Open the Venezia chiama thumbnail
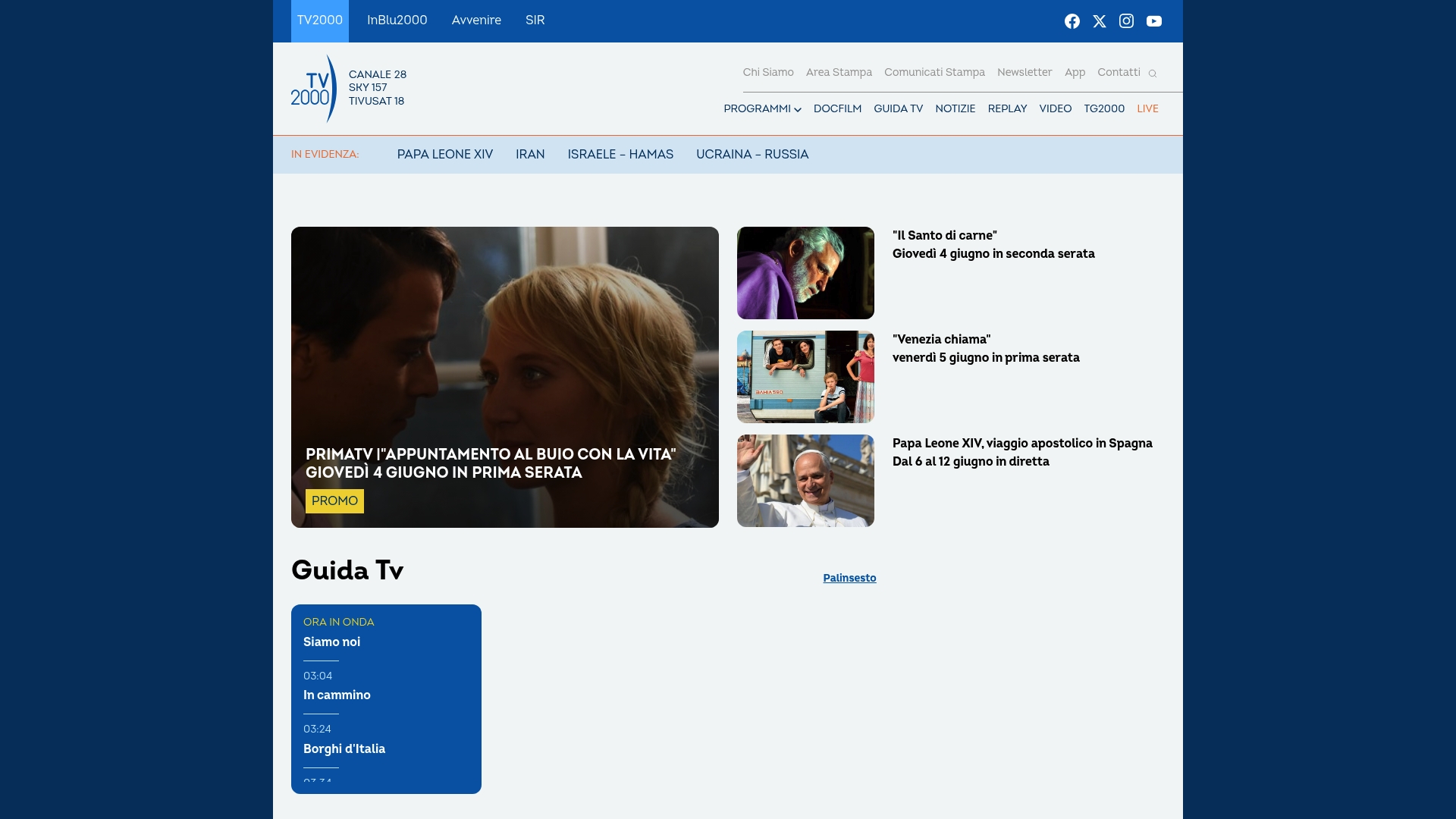This screenshot has width=1456, height=819. pos(805,377)
